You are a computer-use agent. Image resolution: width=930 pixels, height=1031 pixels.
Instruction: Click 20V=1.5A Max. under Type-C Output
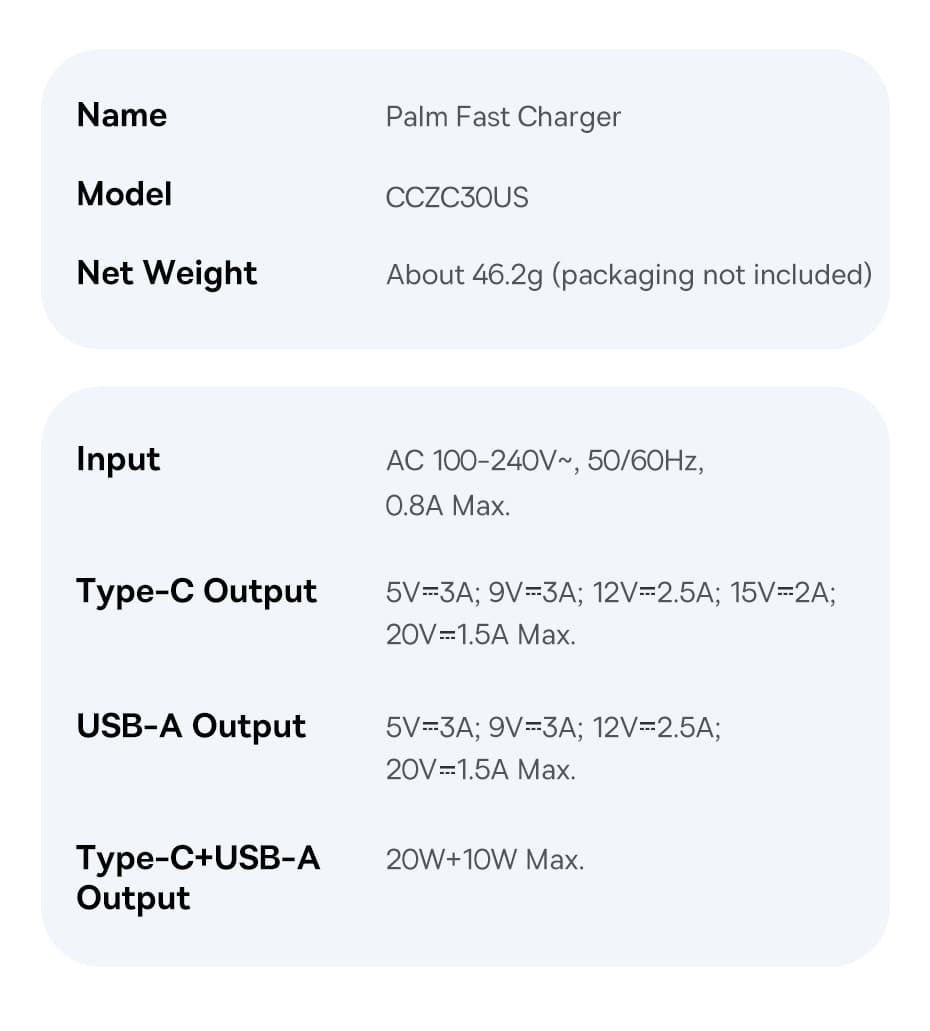[x=481, y=635]
